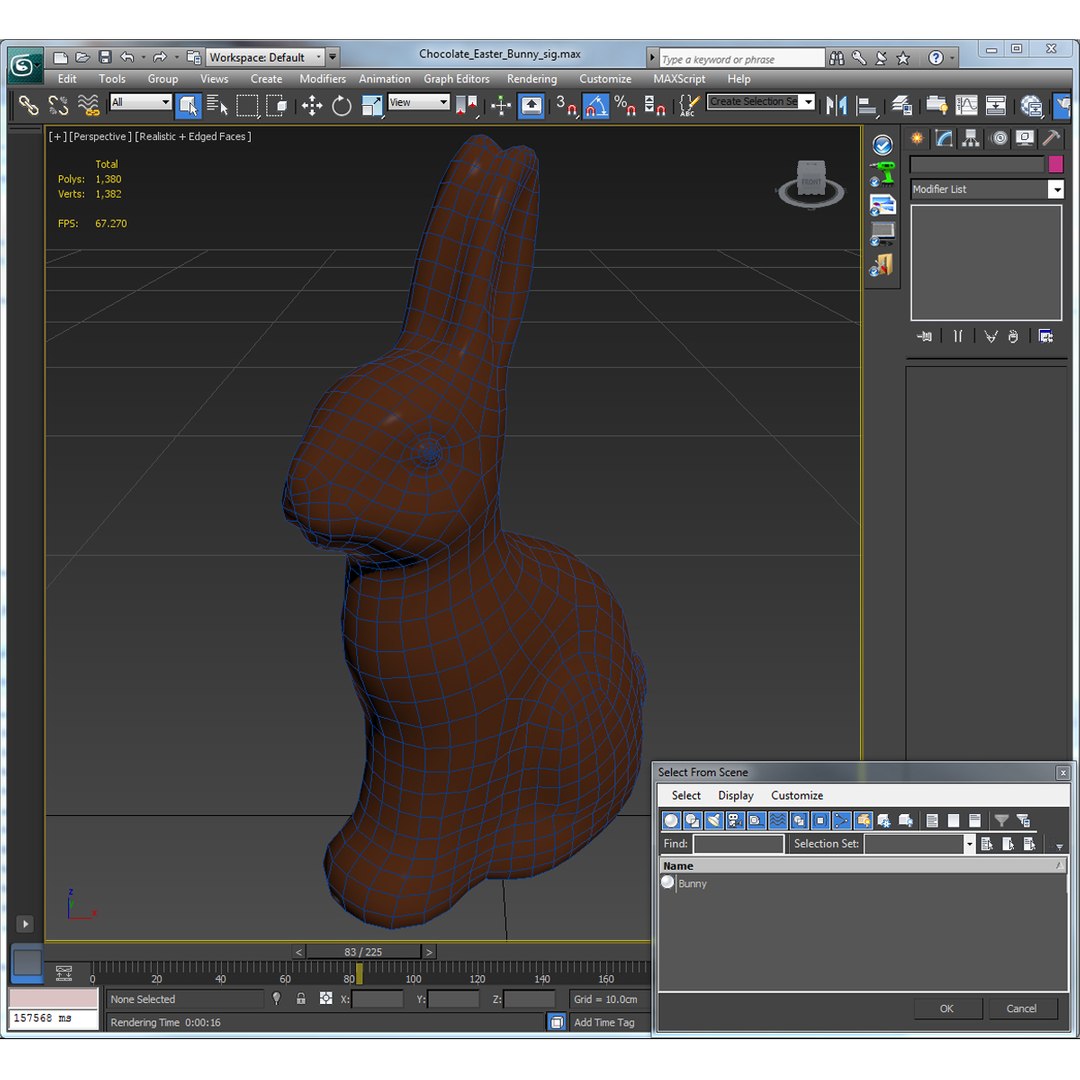
Task: Open the Curve Editor icon
Action: point(966,105)
